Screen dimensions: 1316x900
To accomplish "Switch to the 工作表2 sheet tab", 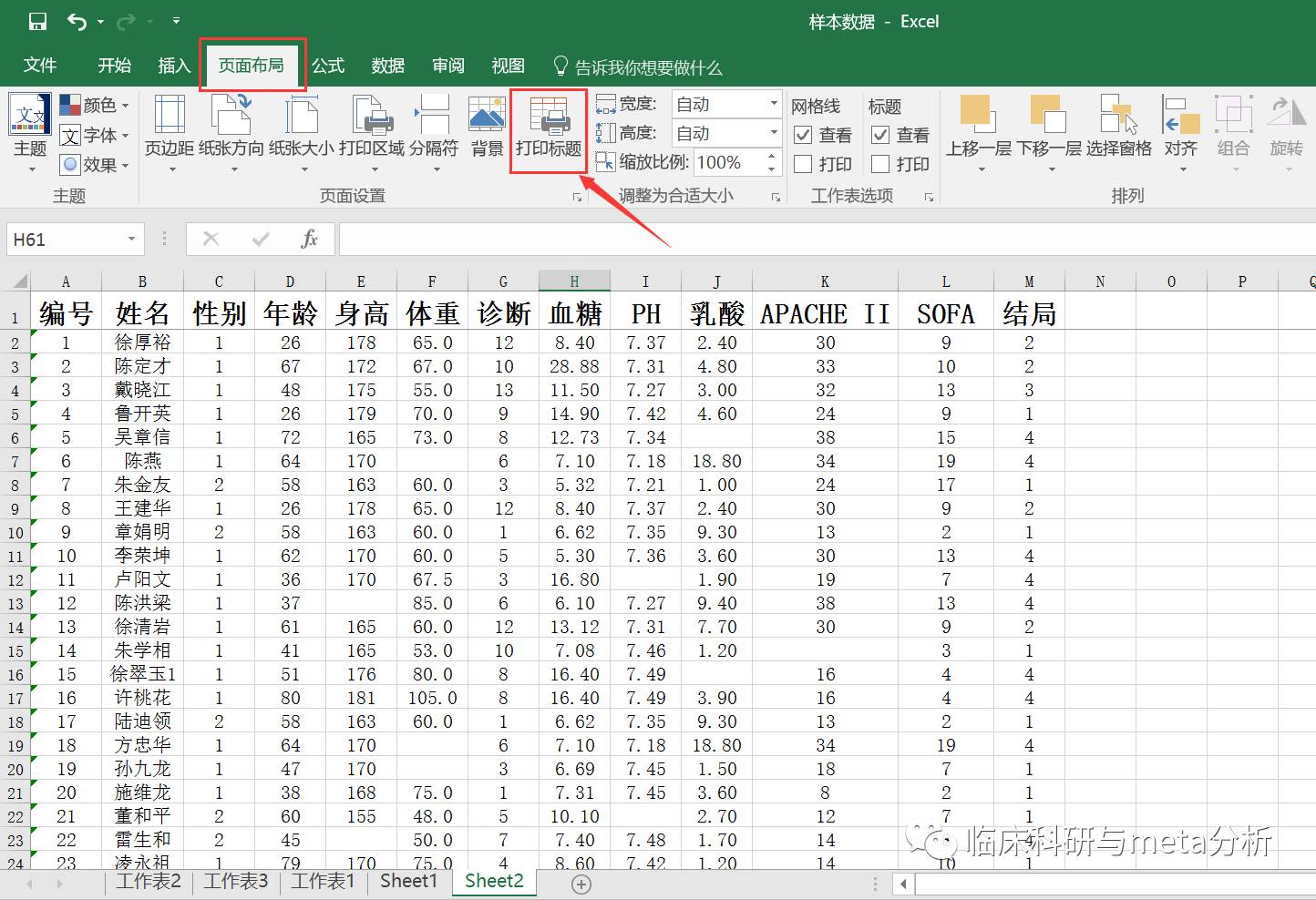I will click(148, 882).
